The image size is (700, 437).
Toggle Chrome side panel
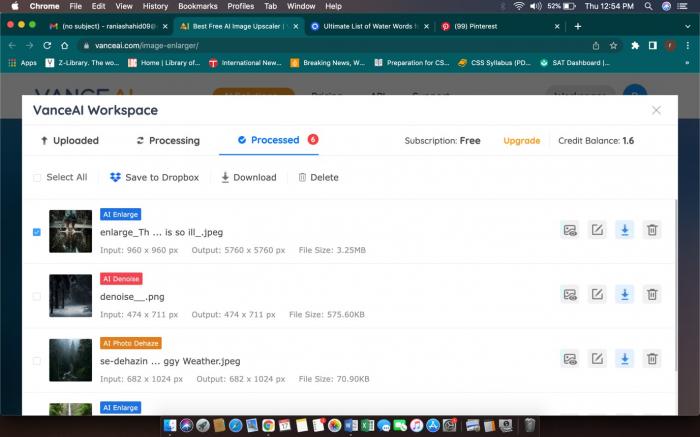pyautogui.click(x=653, y=46)
